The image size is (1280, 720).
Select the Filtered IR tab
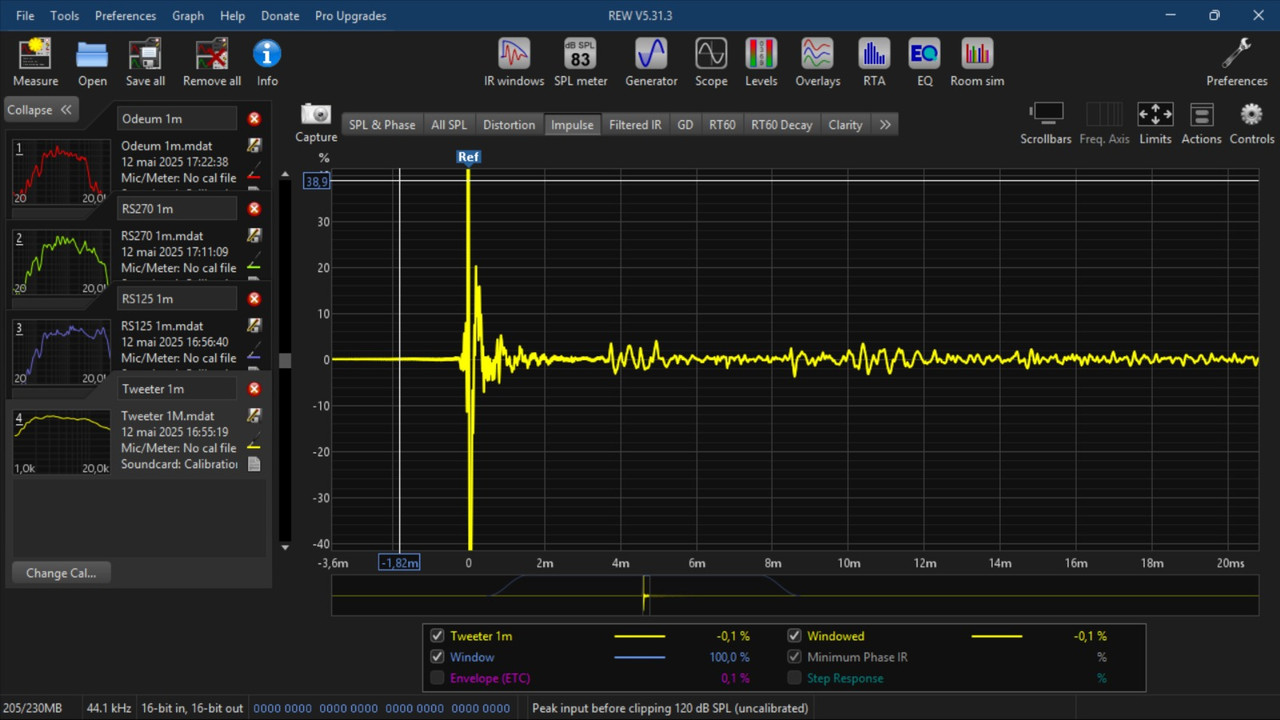point(635,125)
